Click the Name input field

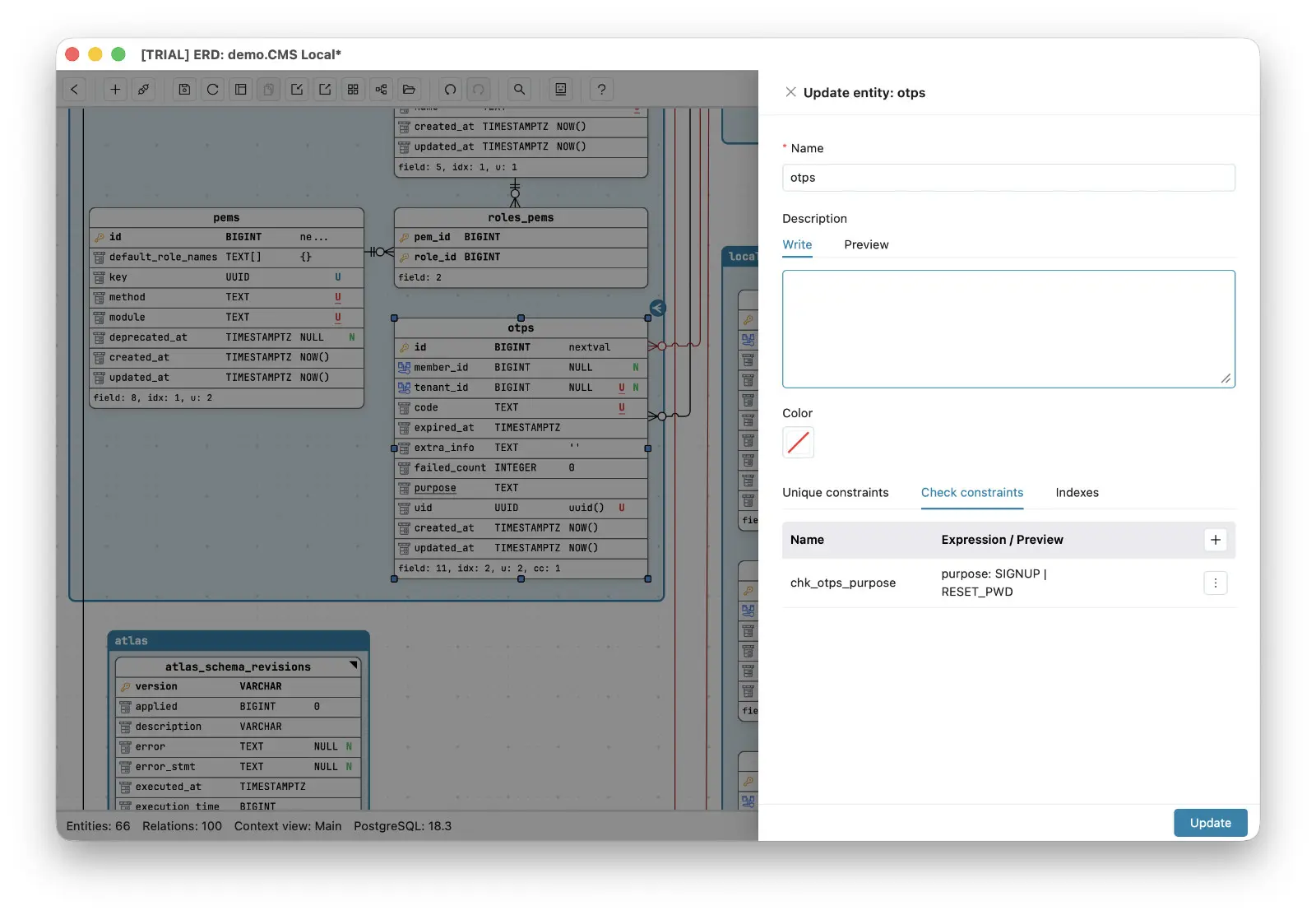click(1008, 178)
